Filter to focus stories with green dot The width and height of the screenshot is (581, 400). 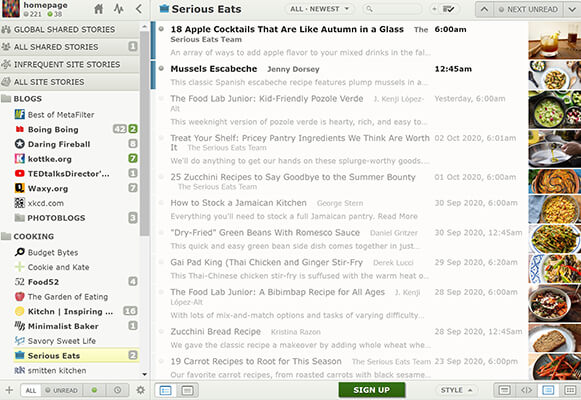pos(94,390)
